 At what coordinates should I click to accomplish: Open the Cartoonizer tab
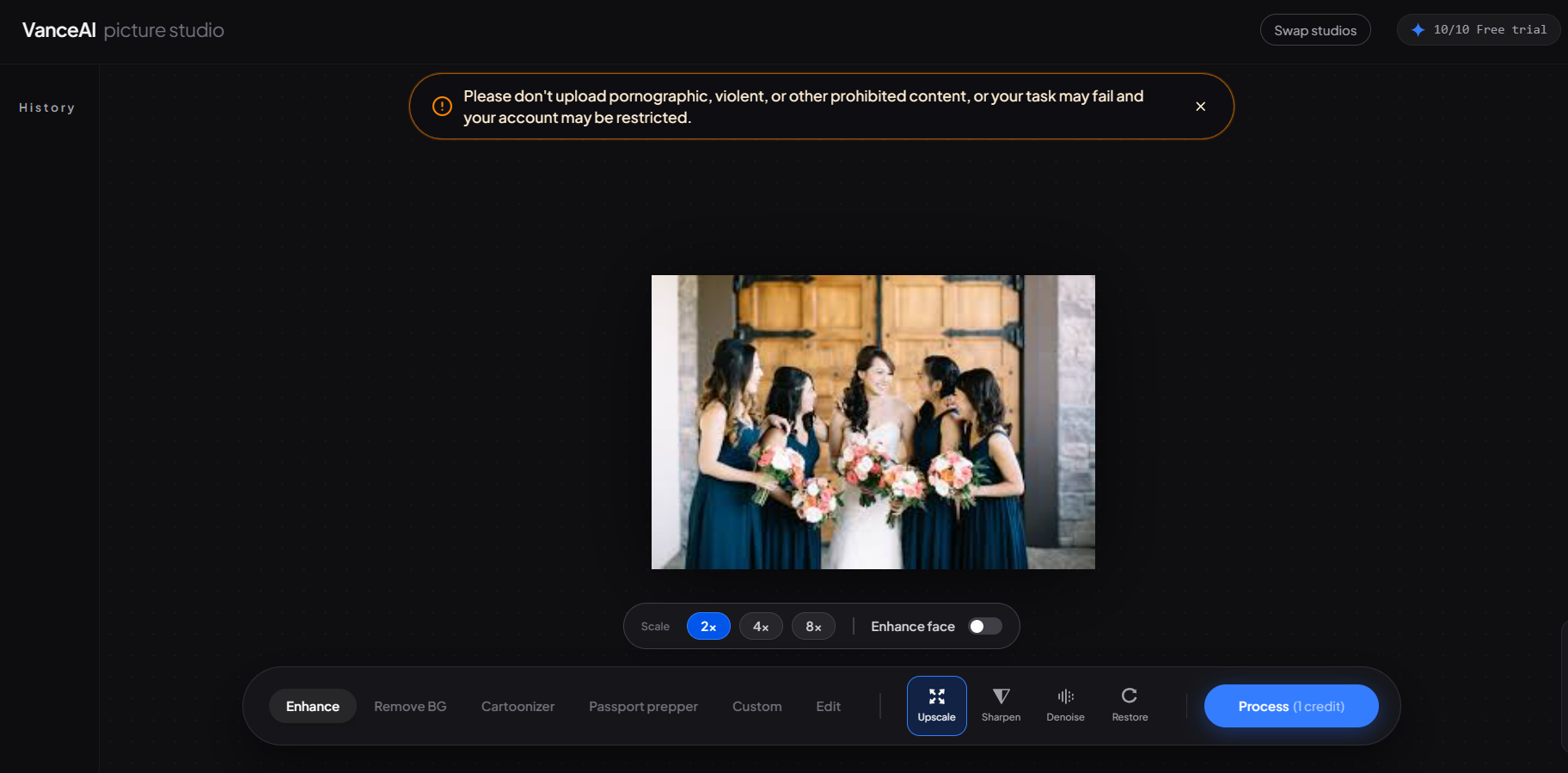click(x=518, y=706)
